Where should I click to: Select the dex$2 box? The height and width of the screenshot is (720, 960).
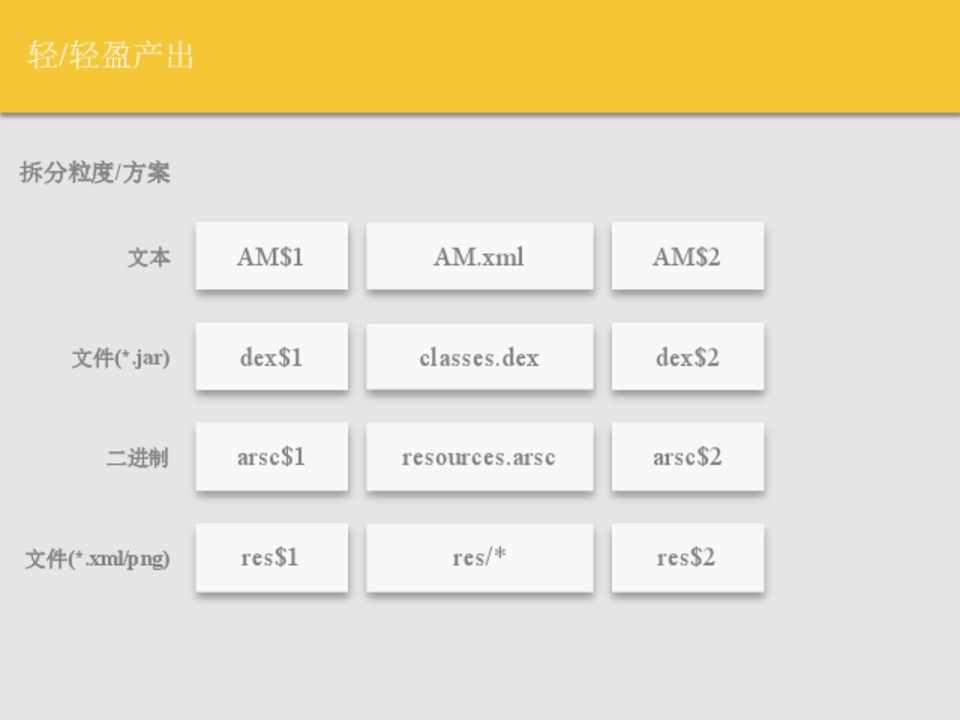(x=687, y=357)
